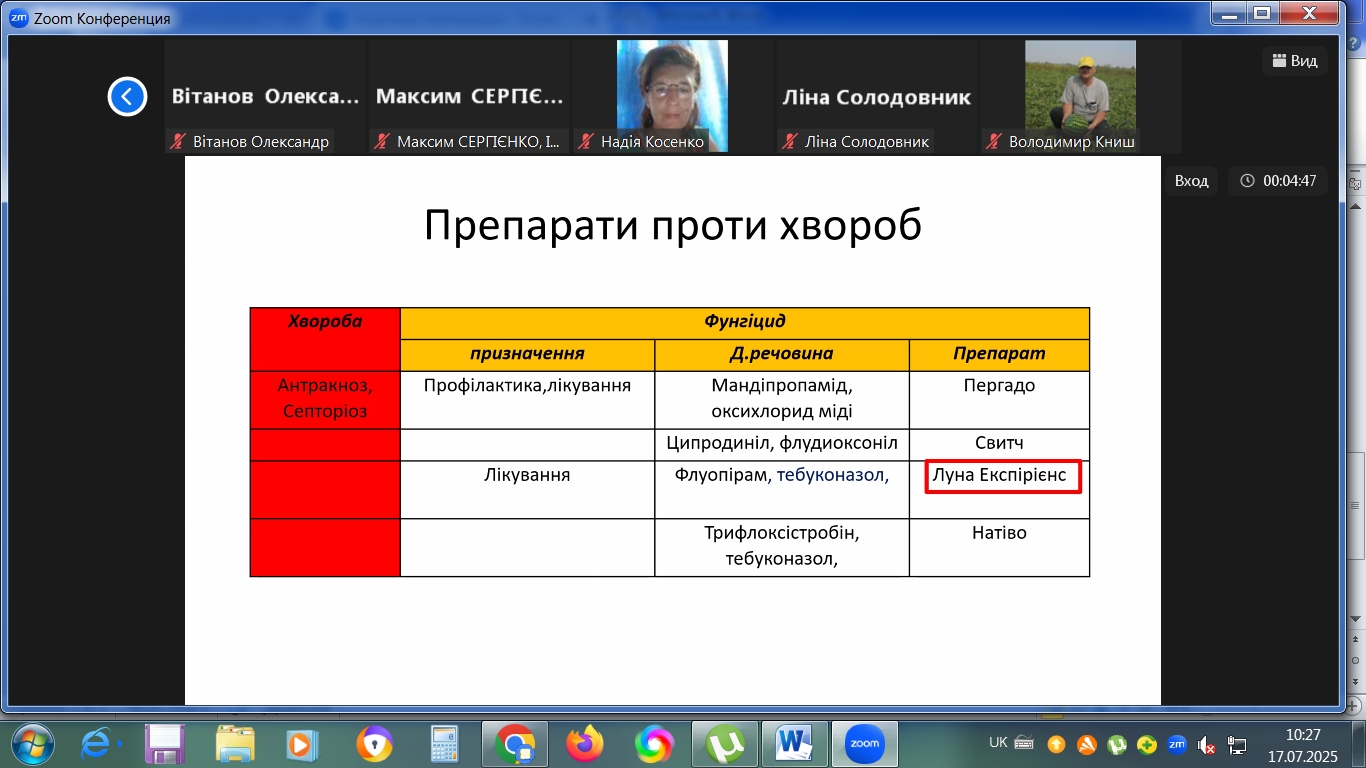Select Володимир Книш video thumbnail
The image size is (1366, 768).
pyautogui.click(x=1080, y=96)
